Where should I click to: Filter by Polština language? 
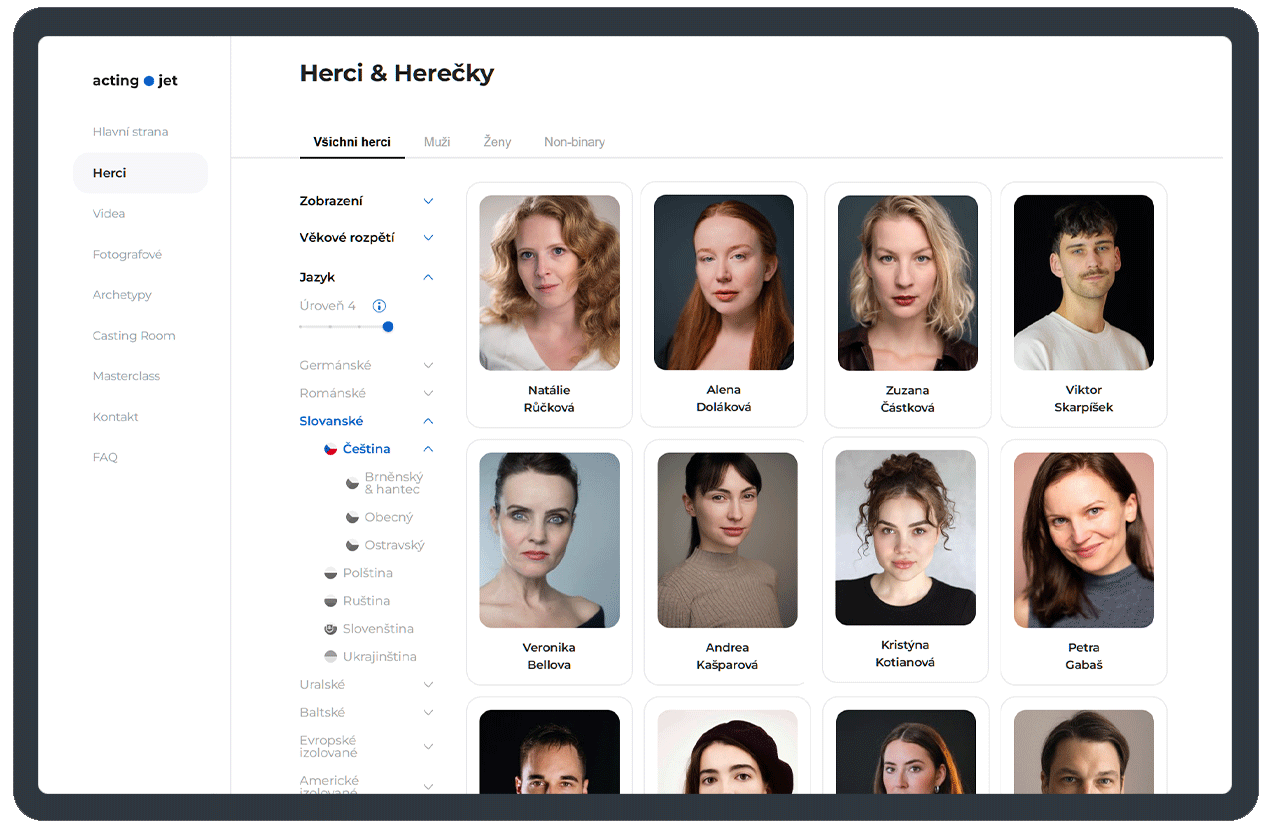tap(367, 573)
